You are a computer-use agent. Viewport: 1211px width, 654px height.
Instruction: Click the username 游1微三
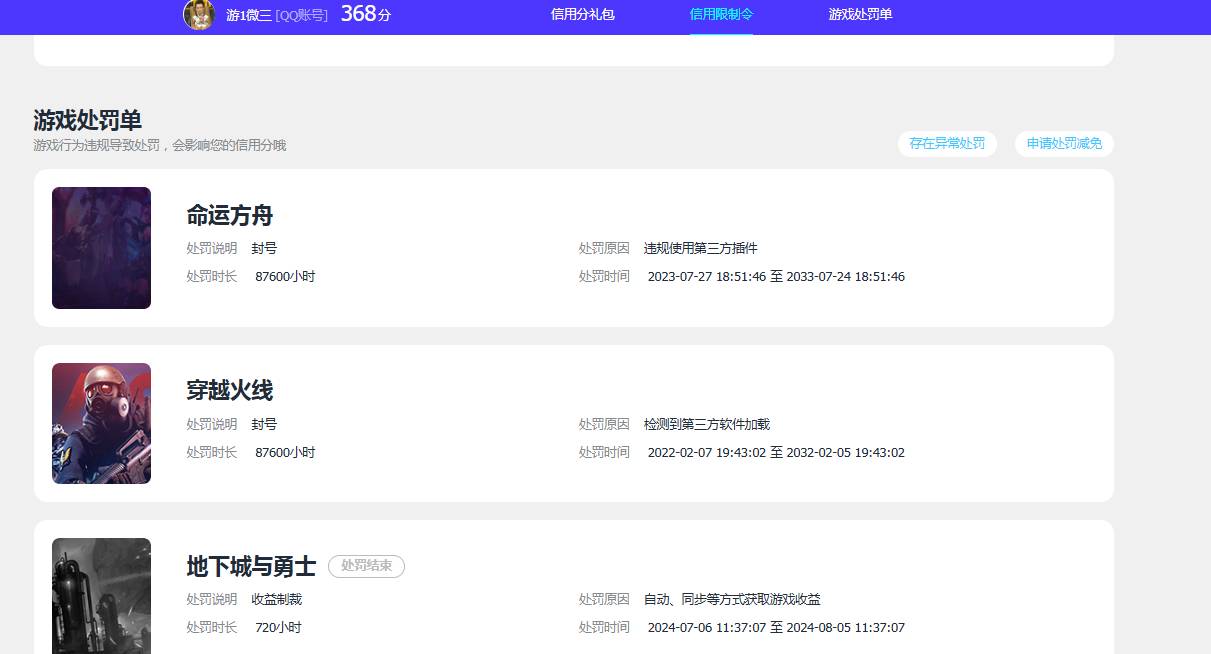pos(248,15)
